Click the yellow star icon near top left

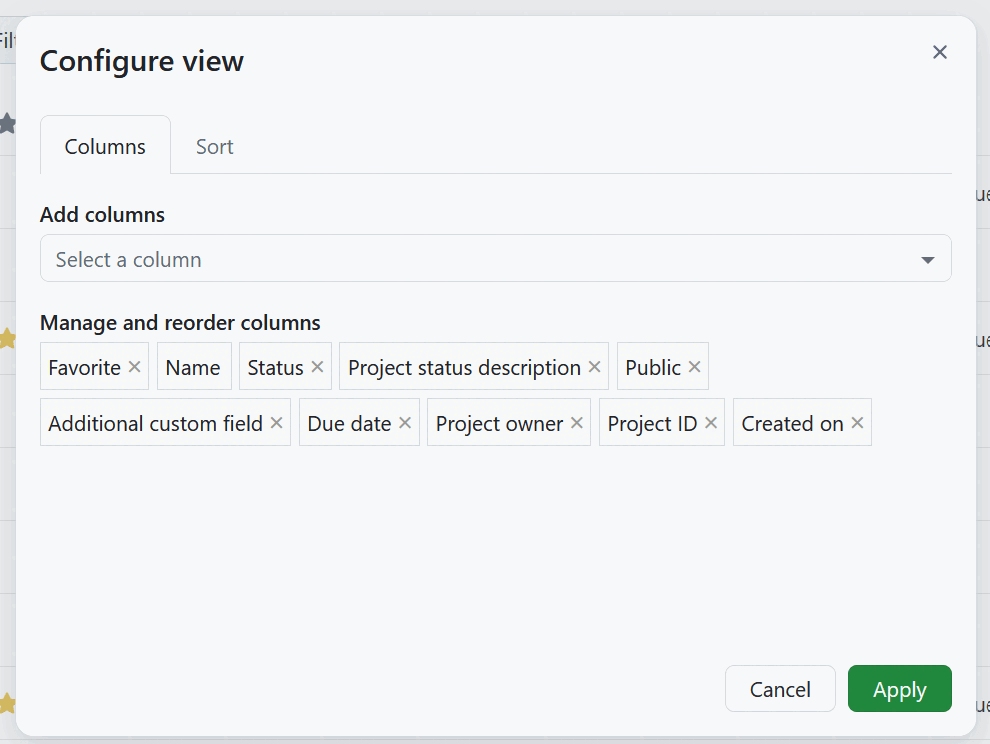point(8,123)
